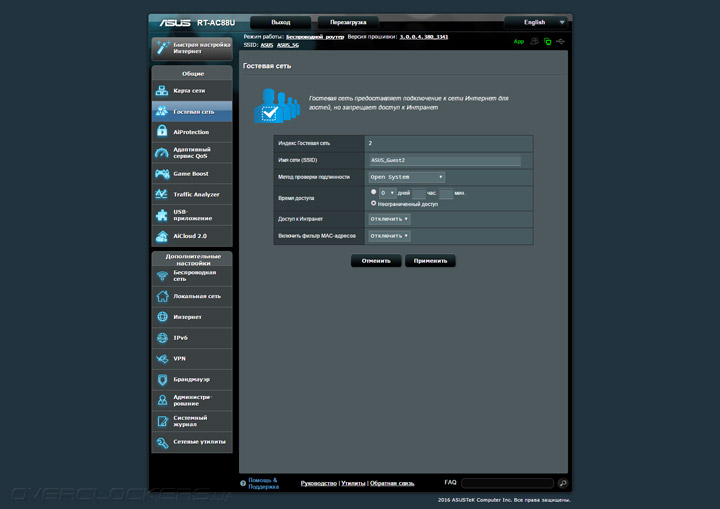Click the Перезагрузка reboot button
Screen dimensions: 720x509
click(x=348, y=22)
